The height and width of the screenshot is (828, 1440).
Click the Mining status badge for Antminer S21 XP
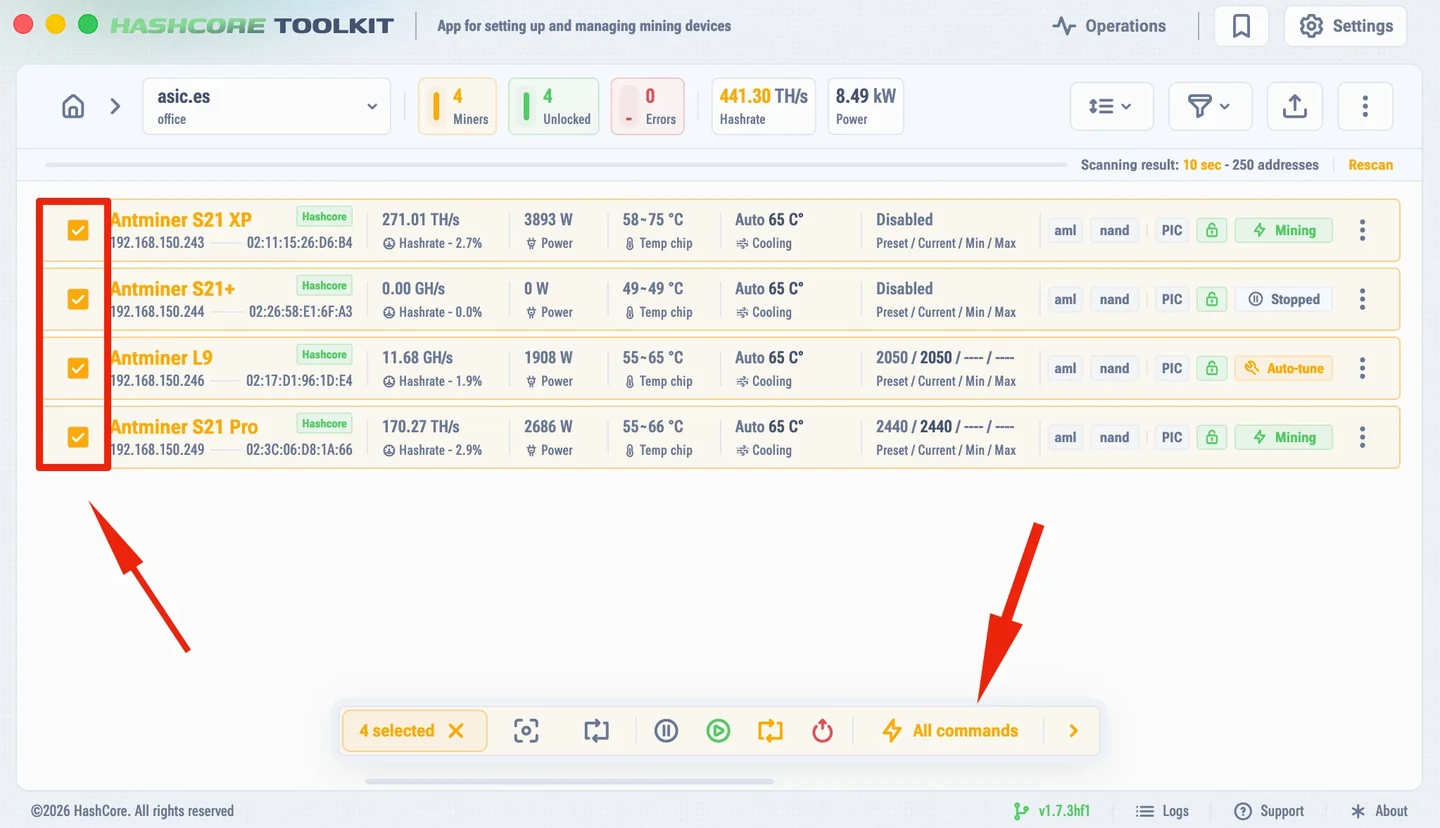tap(1284, 230)
